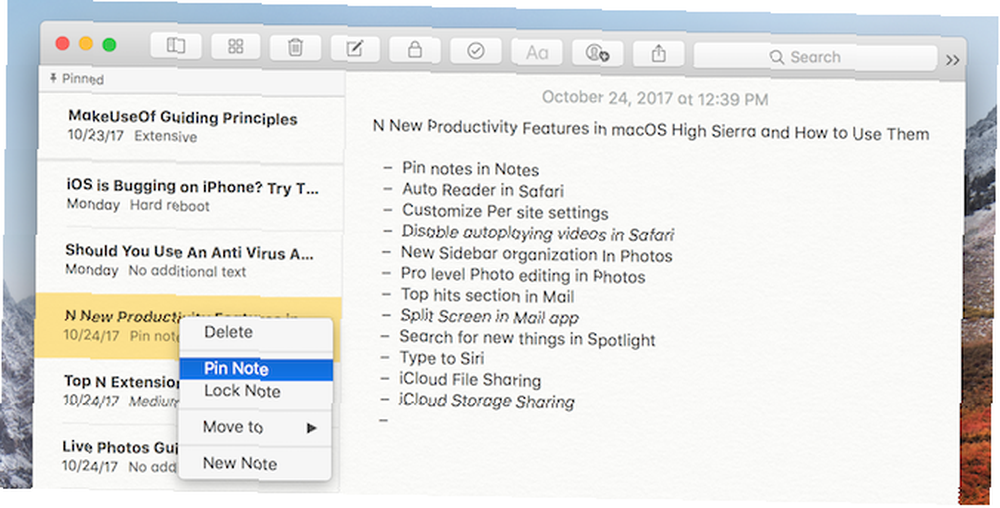Viewport: 1000px width, 508px height.
Task: Open MakeUseOf Guiding Principles note
Action: pos(191,126)
